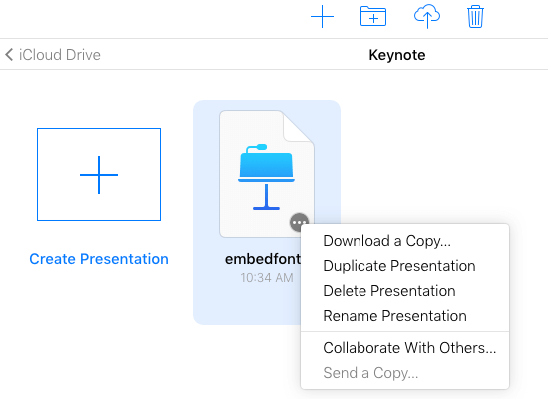Click the plus icon in the top toolbar
This screenshot has width=548, height=399.
(x=322, y=16)
